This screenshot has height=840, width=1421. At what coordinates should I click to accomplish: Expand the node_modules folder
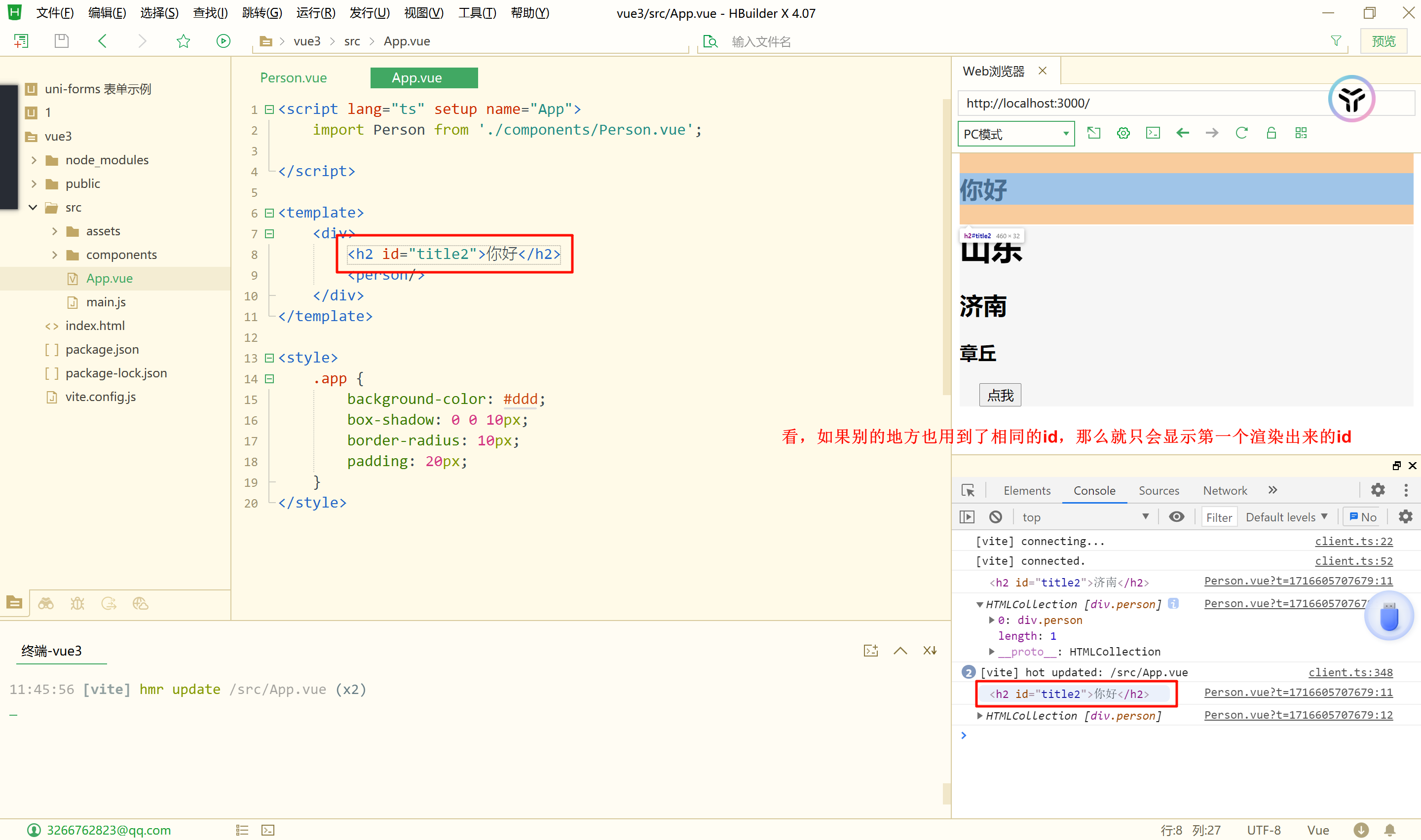pos(34,160)
